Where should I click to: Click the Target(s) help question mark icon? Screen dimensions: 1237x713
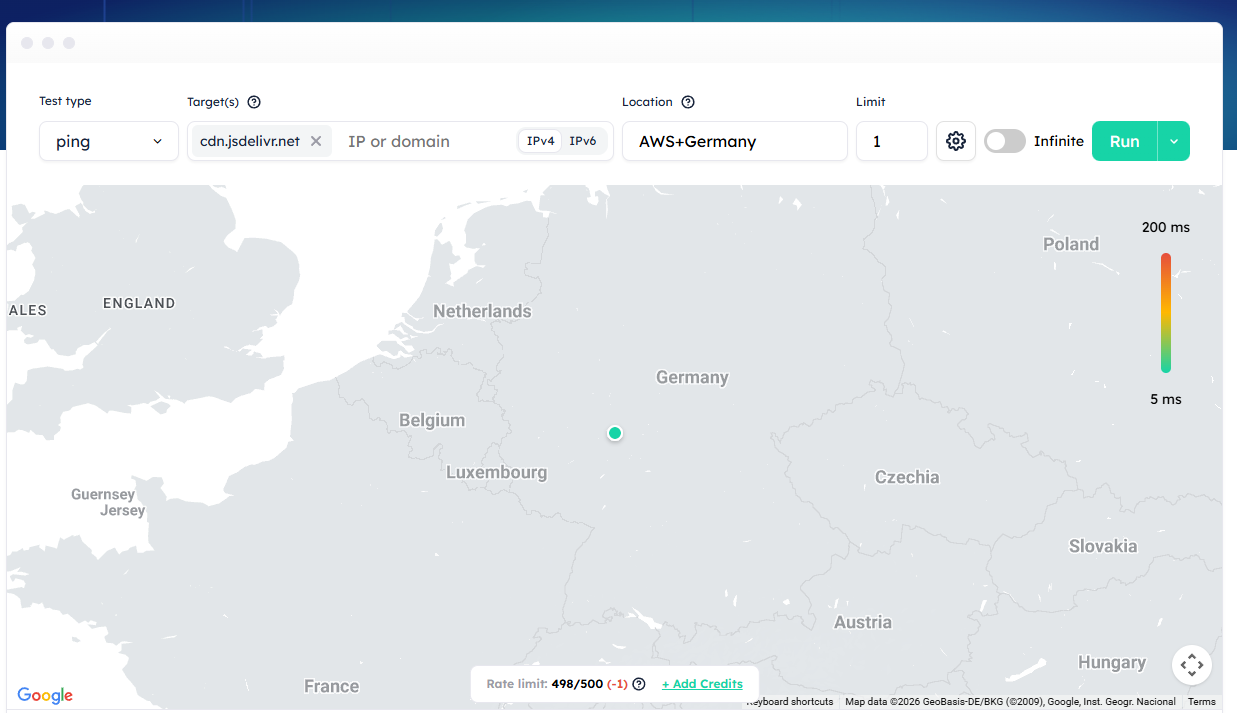pyautogui.click(x=254, y=102)
